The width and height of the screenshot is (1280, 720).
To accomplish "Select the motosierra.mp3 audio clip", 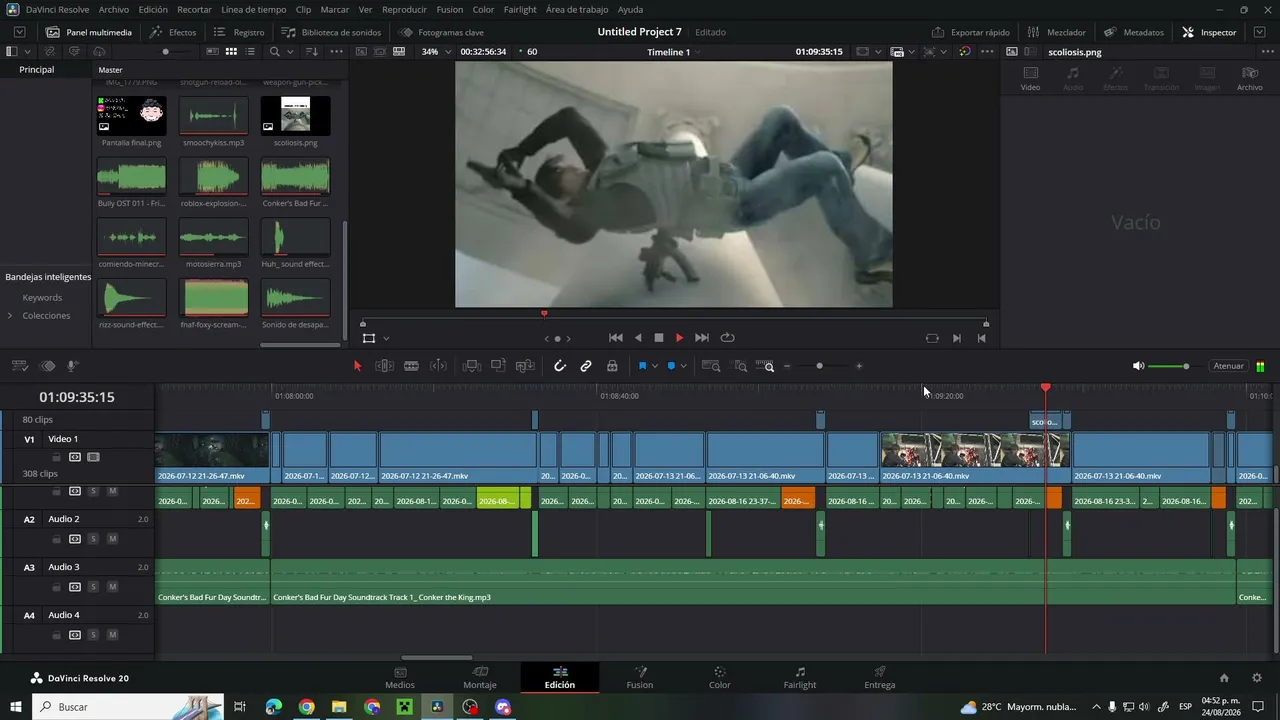I will [213, 237].
